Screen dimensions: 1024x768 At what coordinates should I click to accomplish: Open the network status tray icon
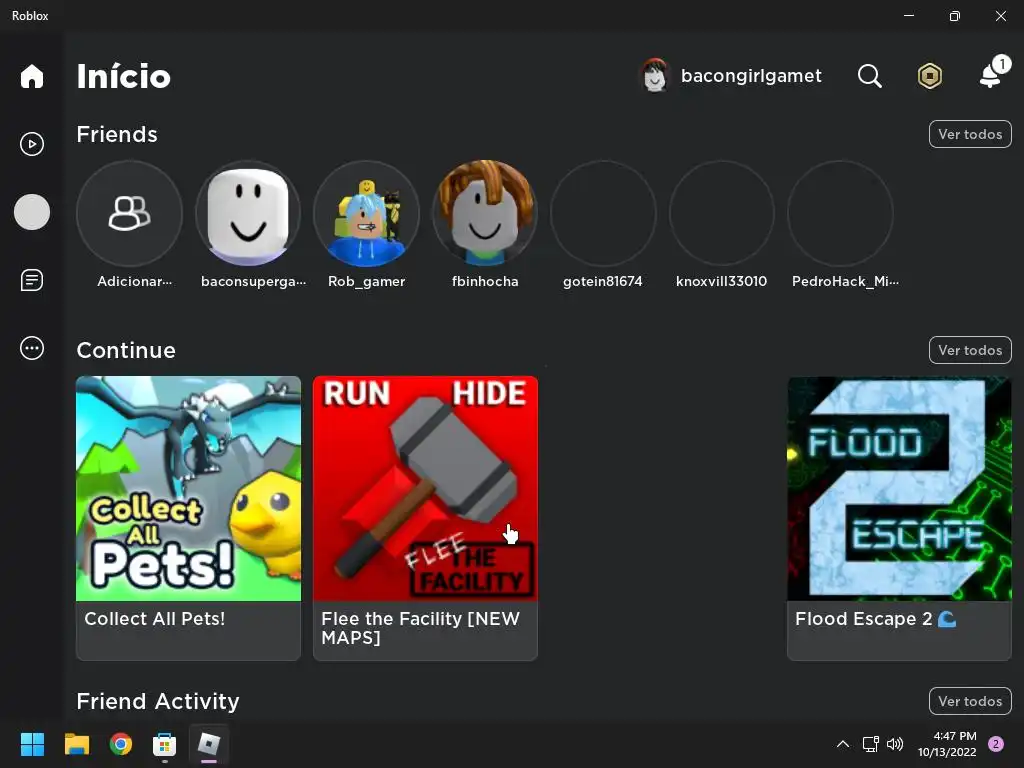[x=870, y=744]
